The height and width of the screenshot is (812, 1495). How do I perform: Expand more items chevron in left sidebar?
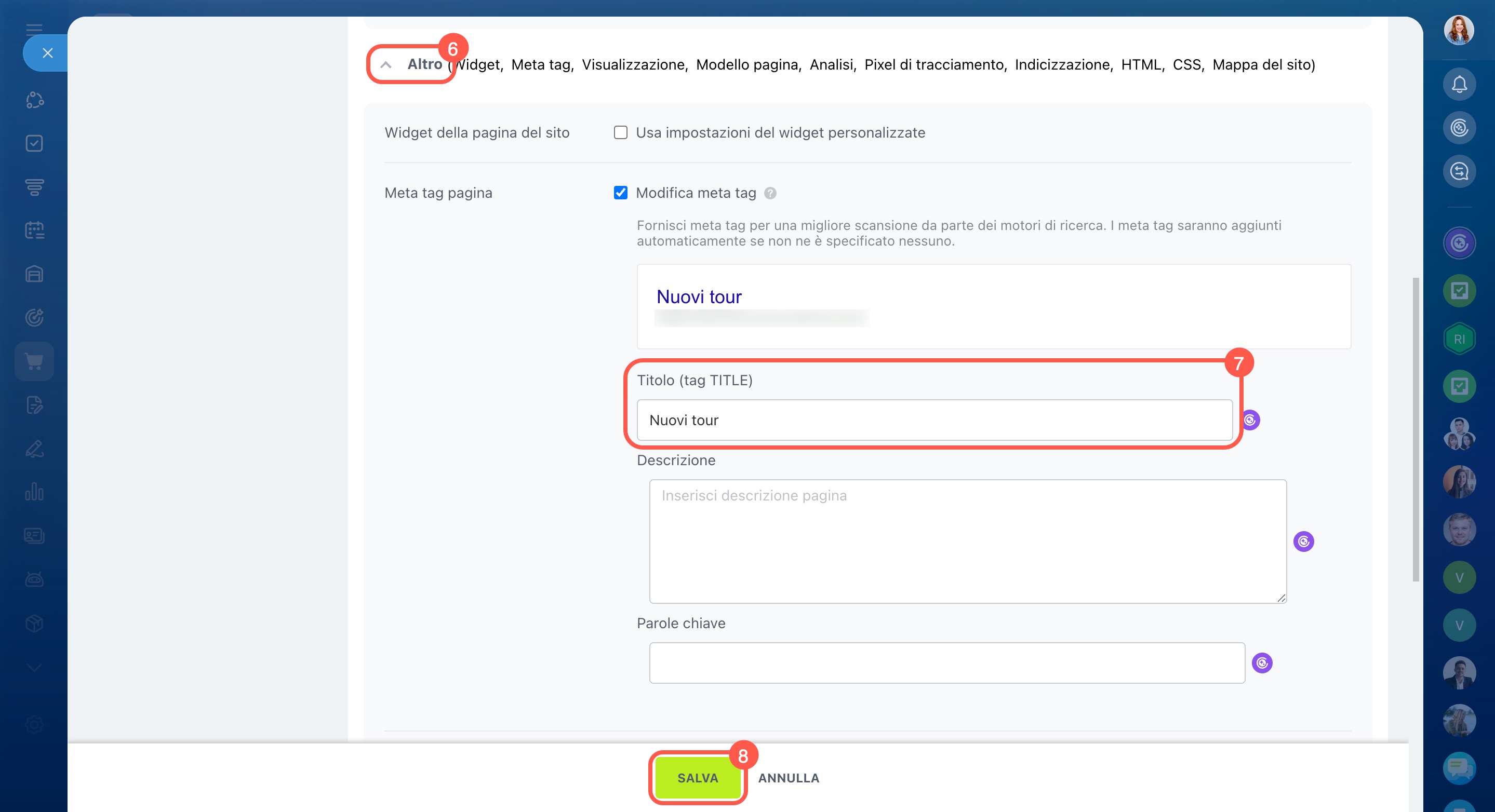tap(34, 668)
